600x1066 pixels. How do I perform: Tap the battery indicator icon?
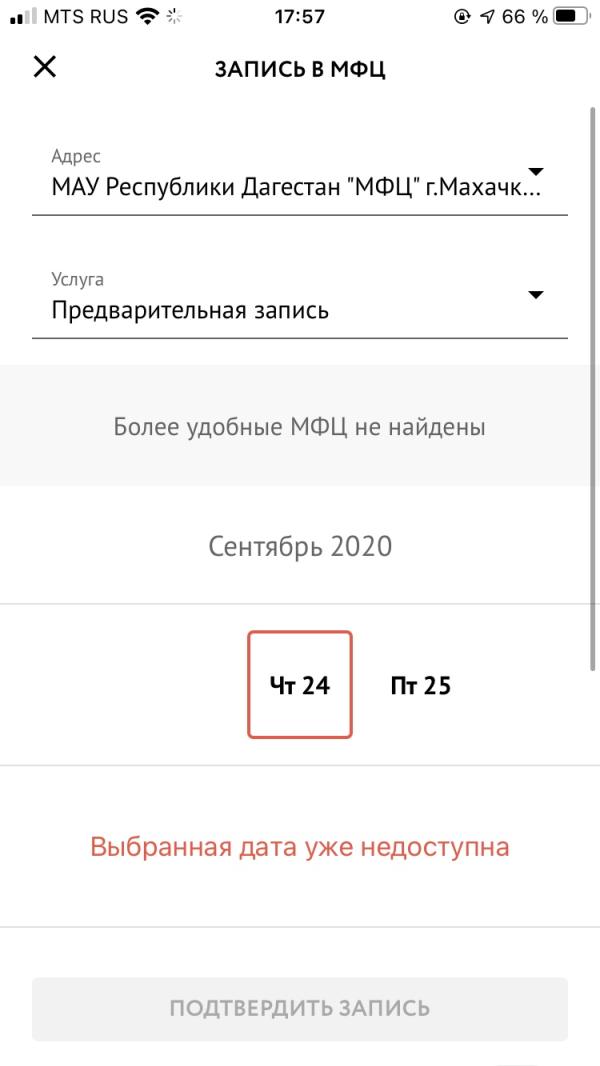572,16
